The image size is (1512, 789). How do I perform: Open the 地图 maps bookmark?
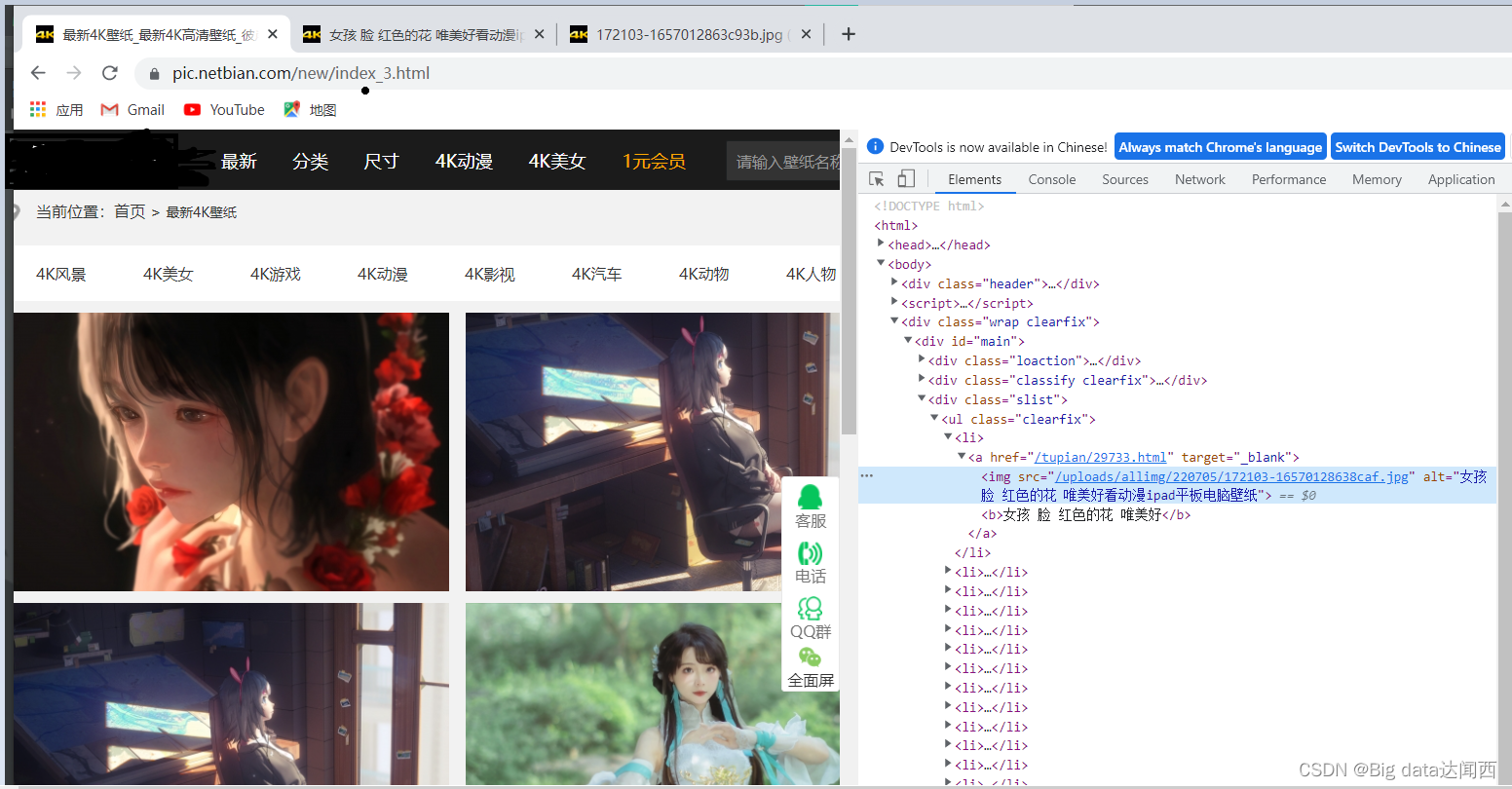tap(310, 110)
